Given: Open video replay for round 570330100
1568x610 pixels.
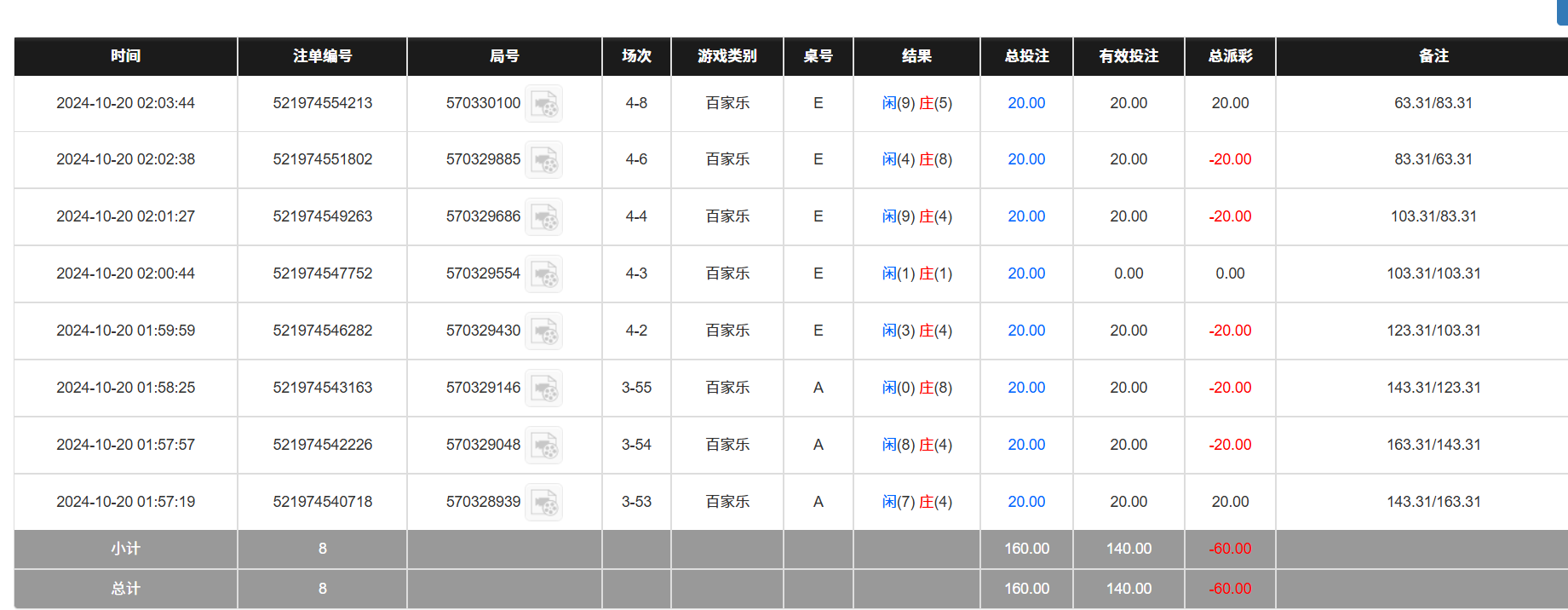Looking at the screenshot, I should (x=543, y=104).
